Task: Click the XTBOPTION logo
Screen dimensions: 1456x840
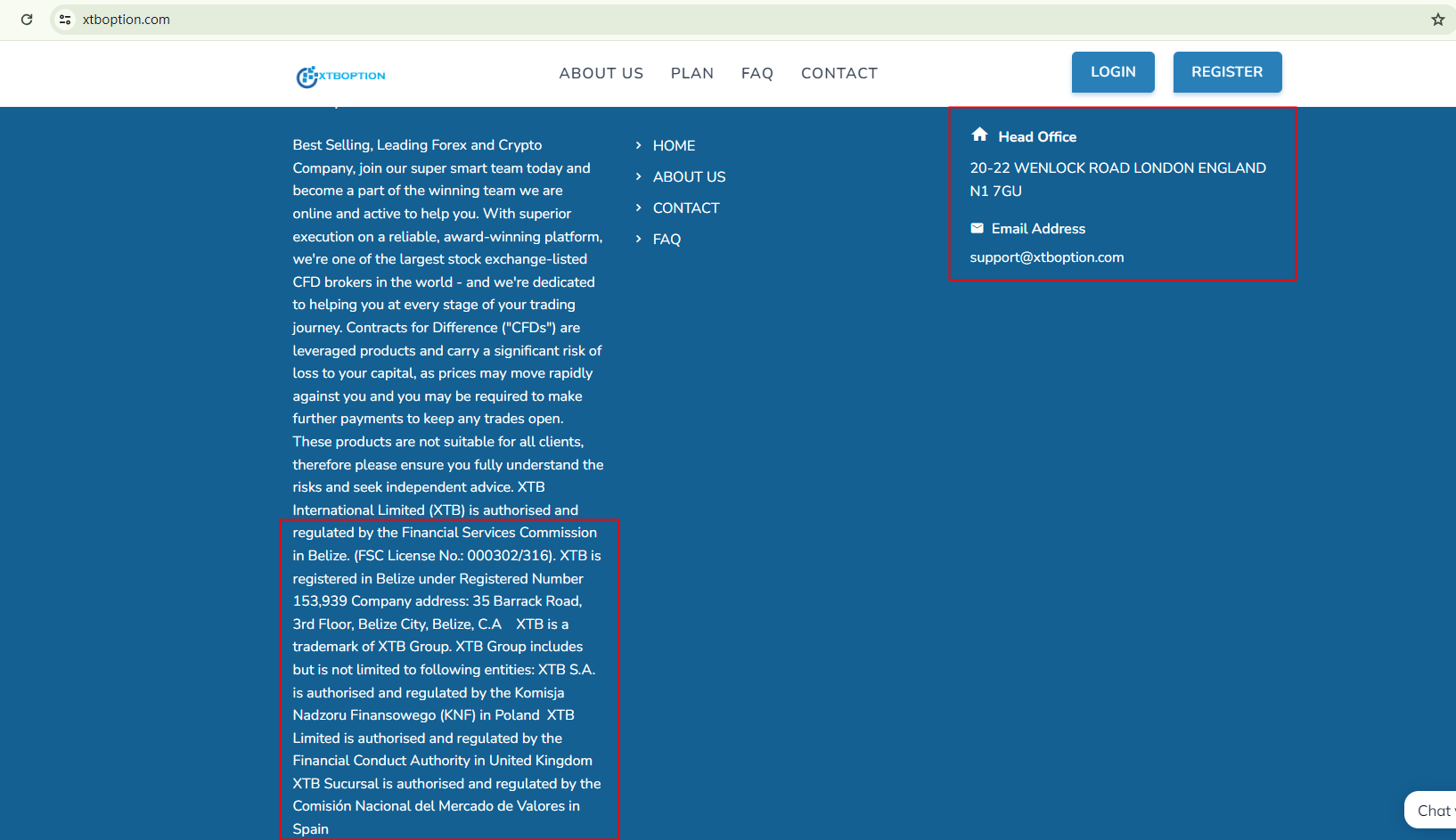Action: click(341, 77)
